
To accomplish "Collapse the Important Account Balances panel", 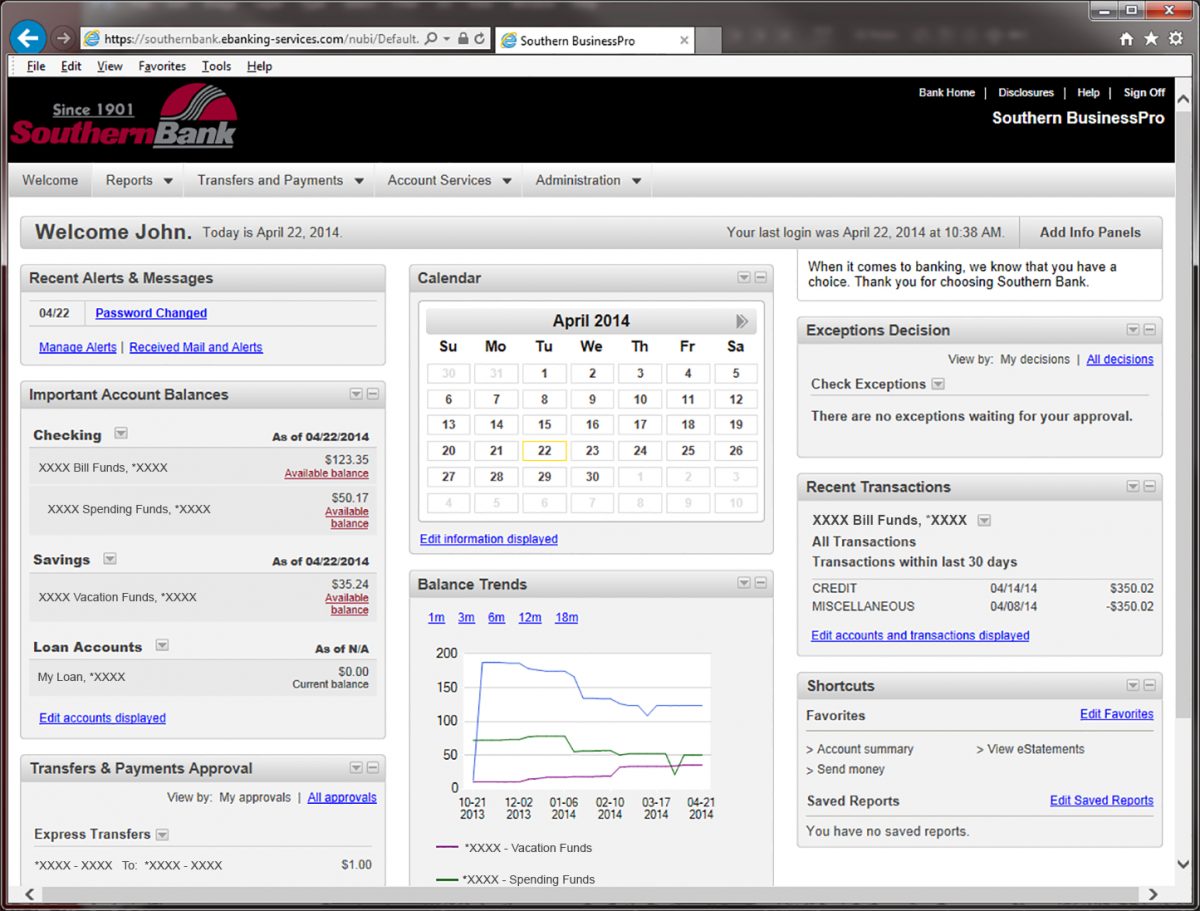I will pos(372,394).
